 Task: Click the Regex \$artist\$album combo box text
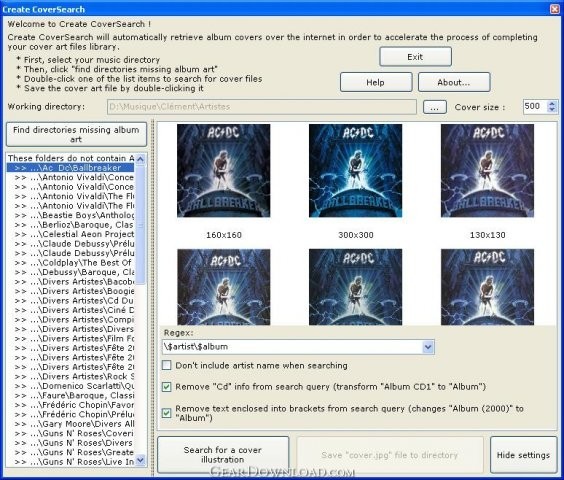(292, 347)
